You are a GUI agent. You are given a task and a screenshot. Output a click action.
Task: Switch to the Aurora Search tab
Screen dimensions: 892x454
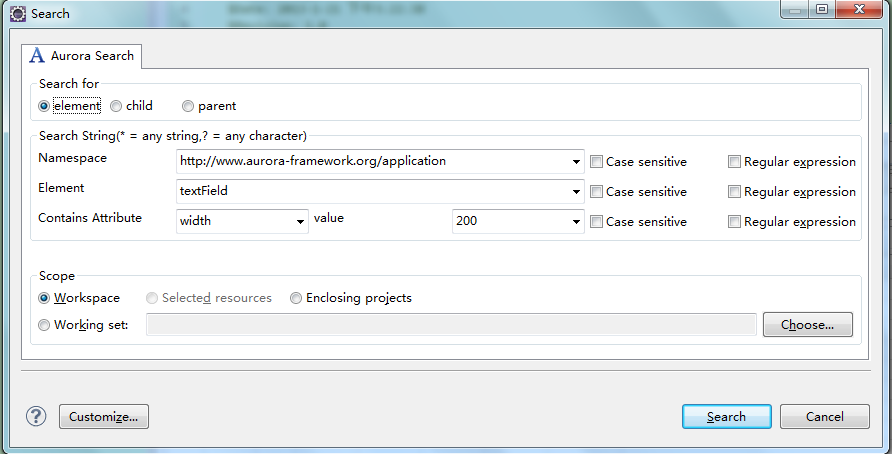coord(83,56)
